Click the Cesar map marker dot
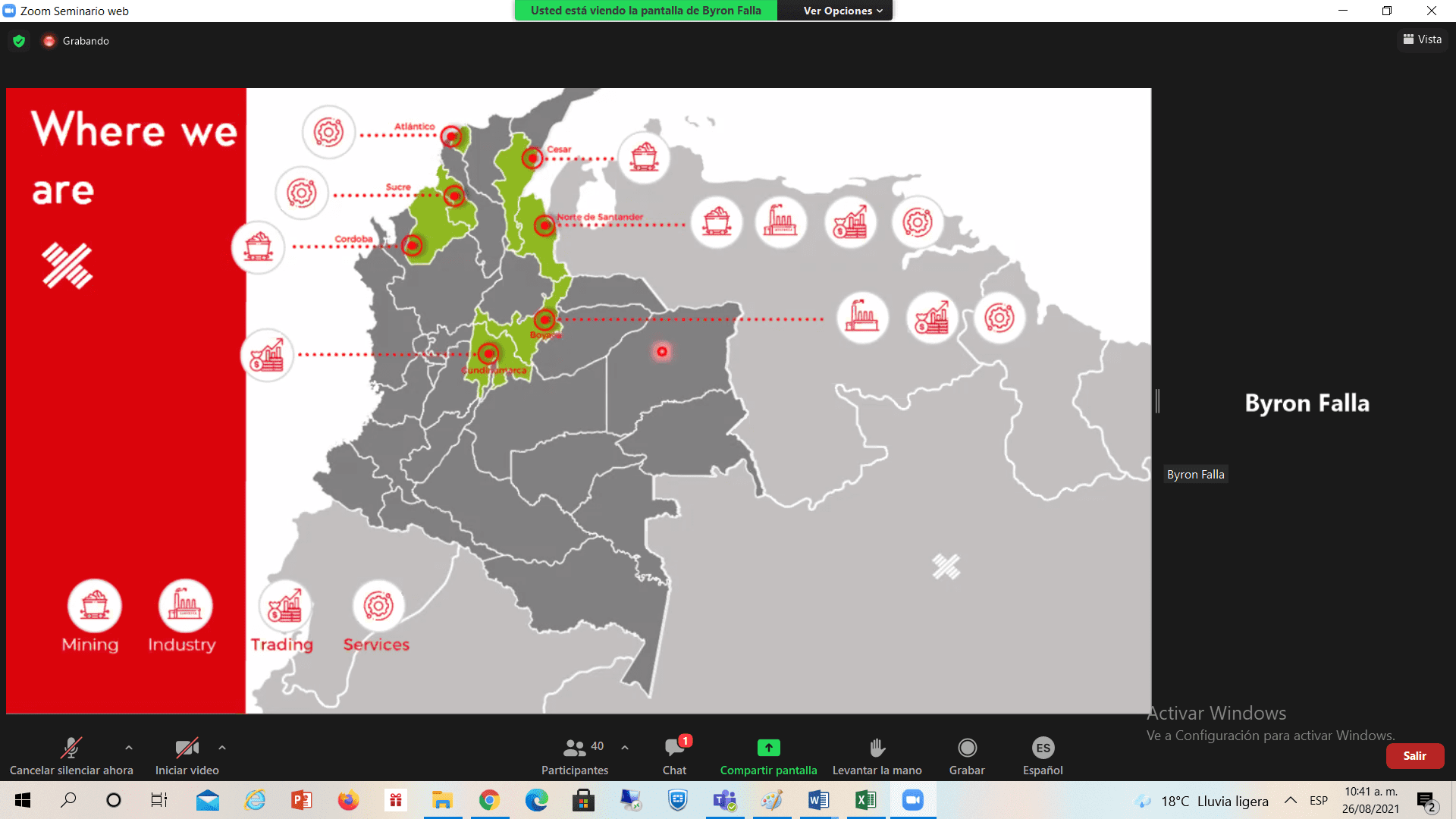 [532, 158]
